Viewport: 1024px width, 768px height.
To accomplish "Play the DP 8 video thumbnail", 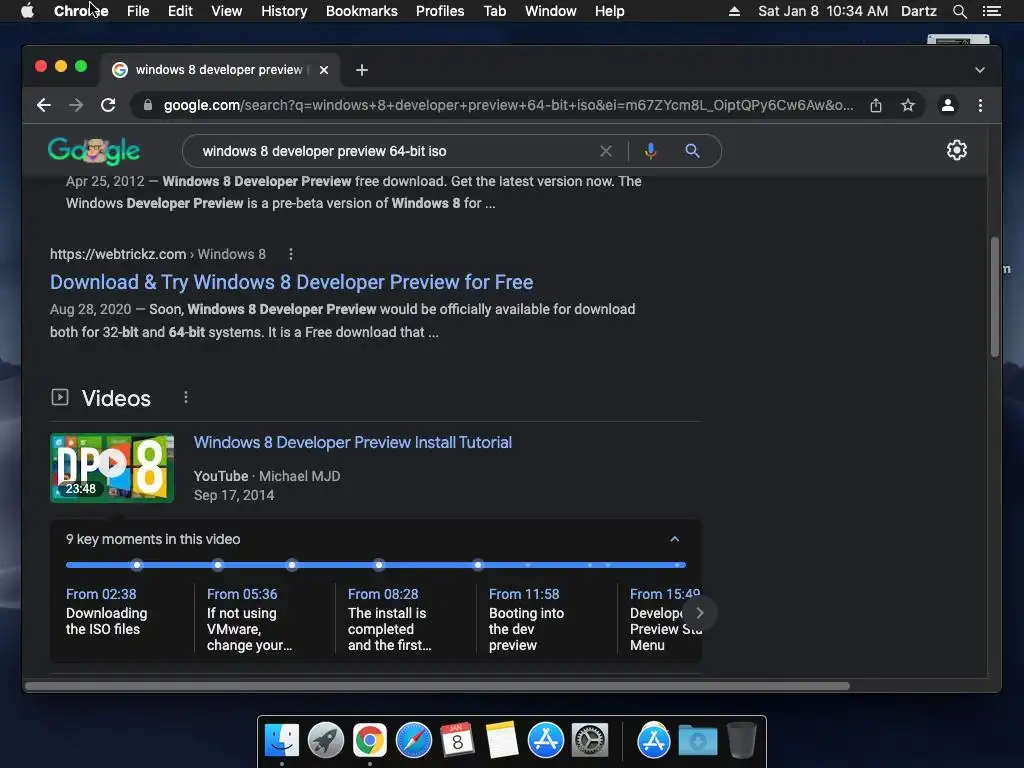I will (112, 468).
